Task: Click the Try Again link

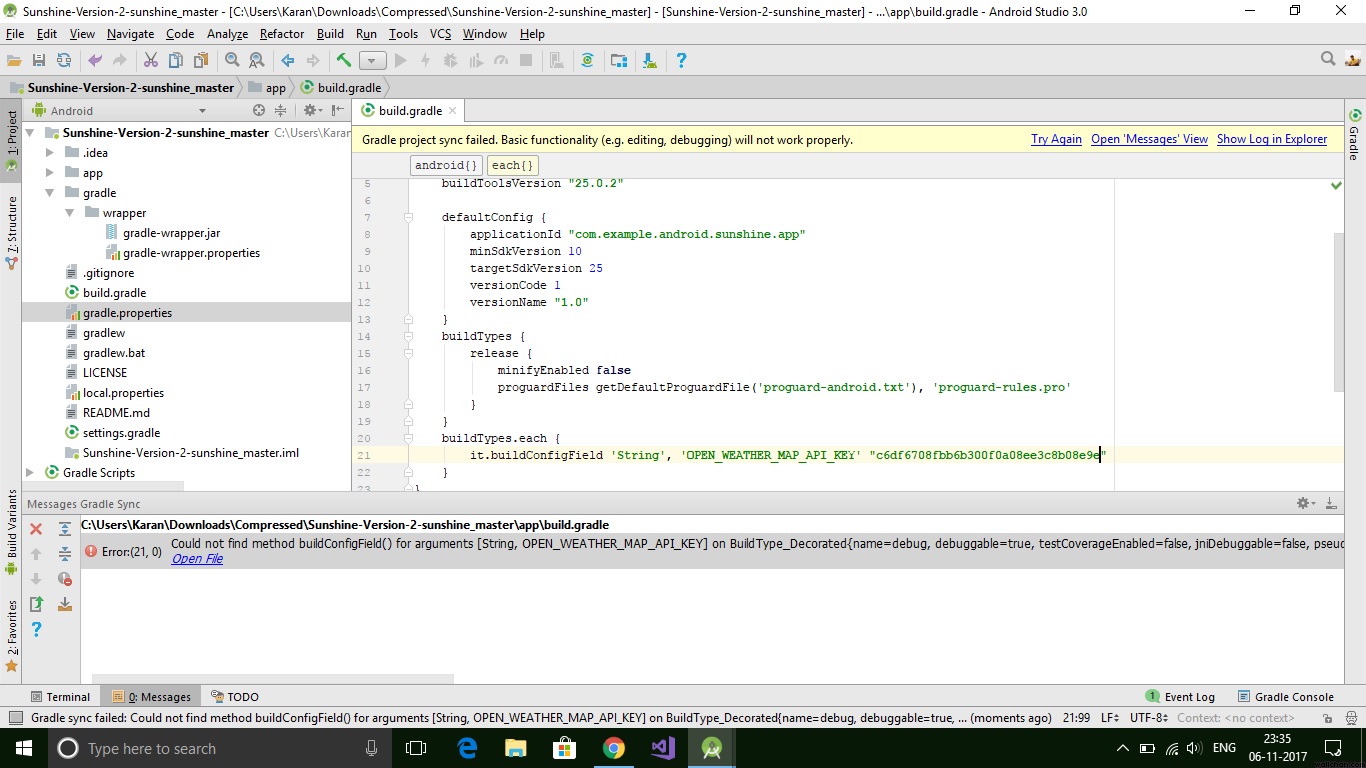Action: [1056, 139]
